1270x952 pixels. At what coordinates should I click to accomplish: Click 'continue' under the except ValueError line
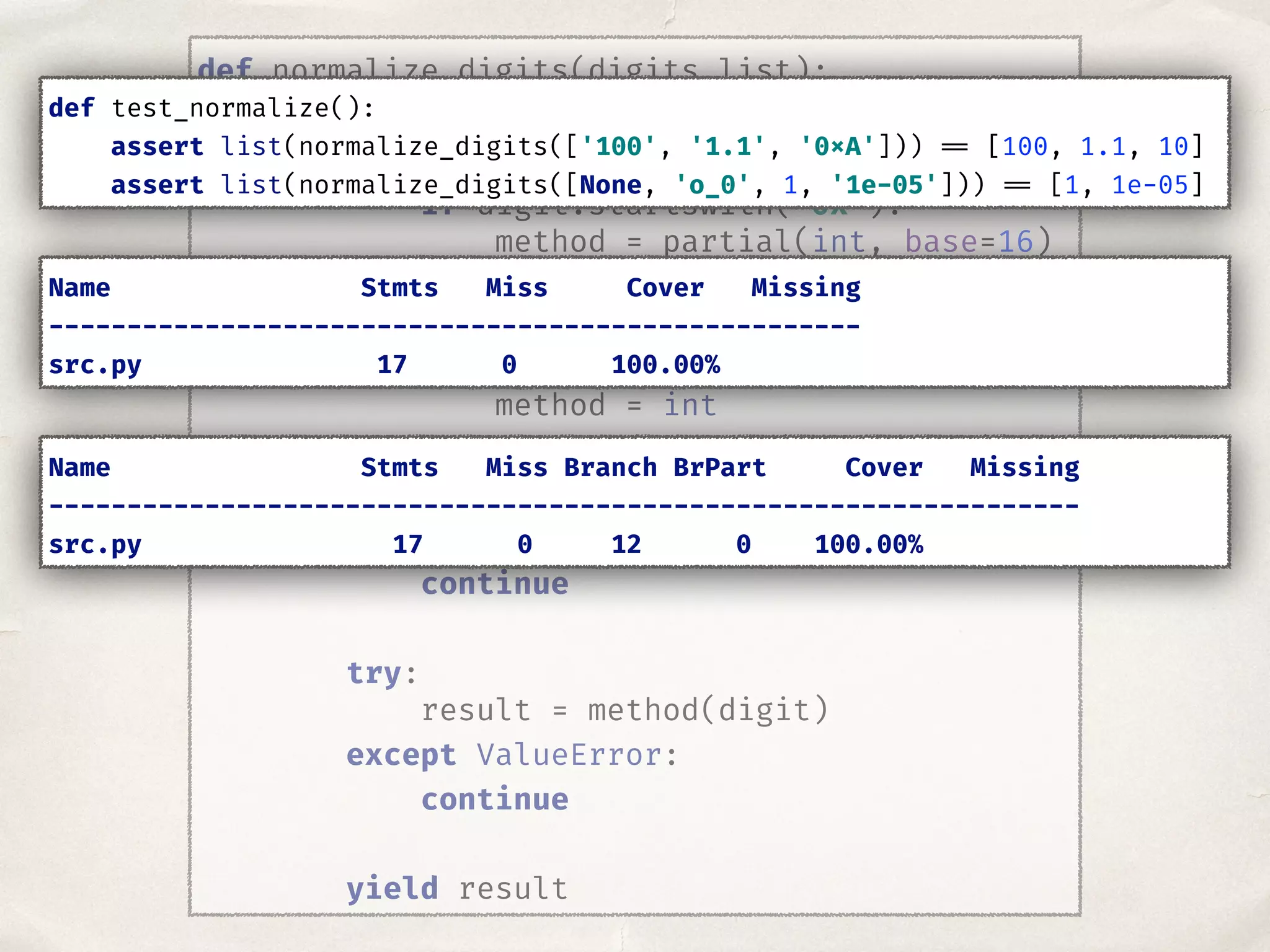pos(495,800)
